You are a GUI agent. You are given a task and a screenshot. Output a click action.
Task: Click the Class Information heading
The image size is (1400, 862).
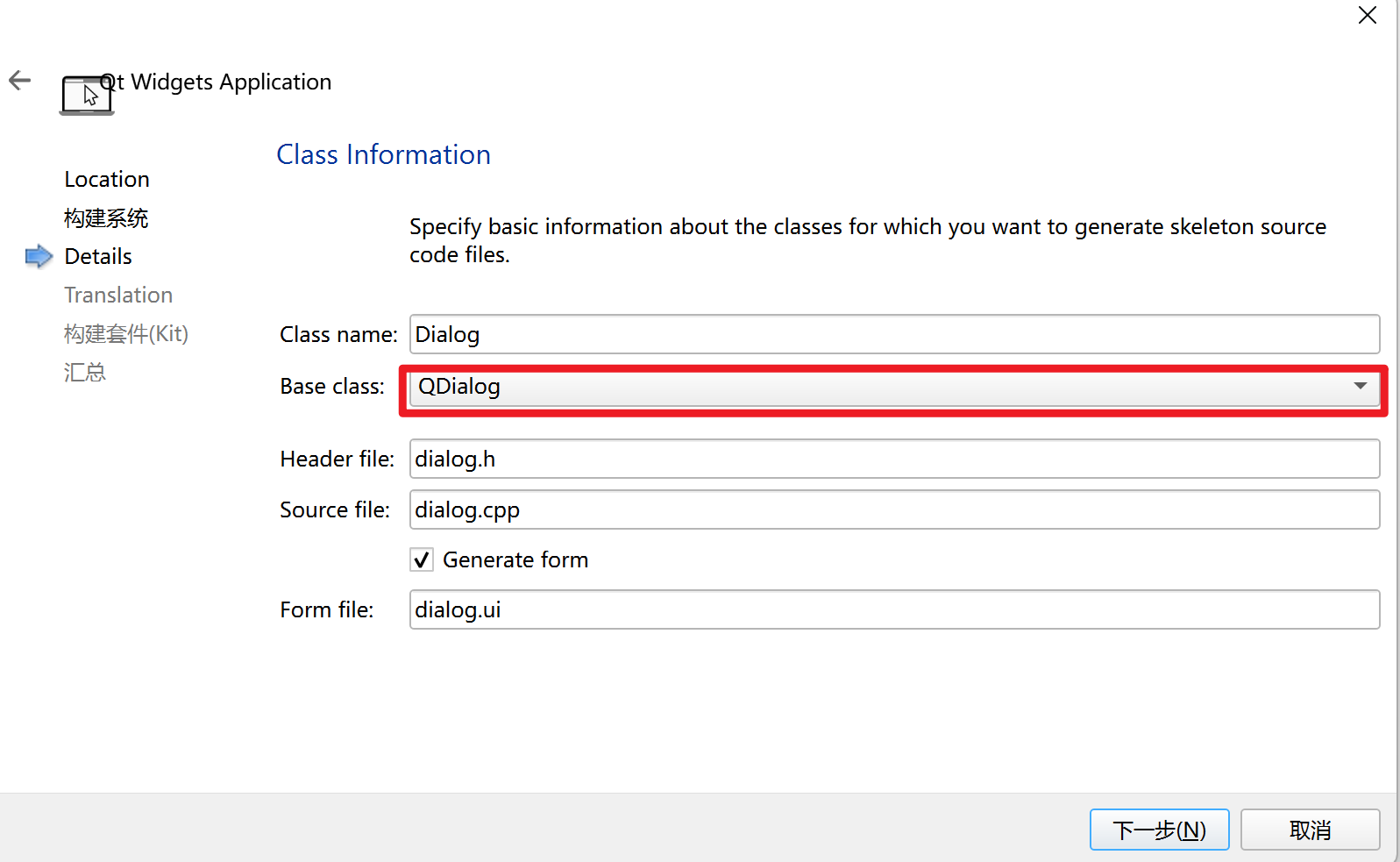point(383,154)
